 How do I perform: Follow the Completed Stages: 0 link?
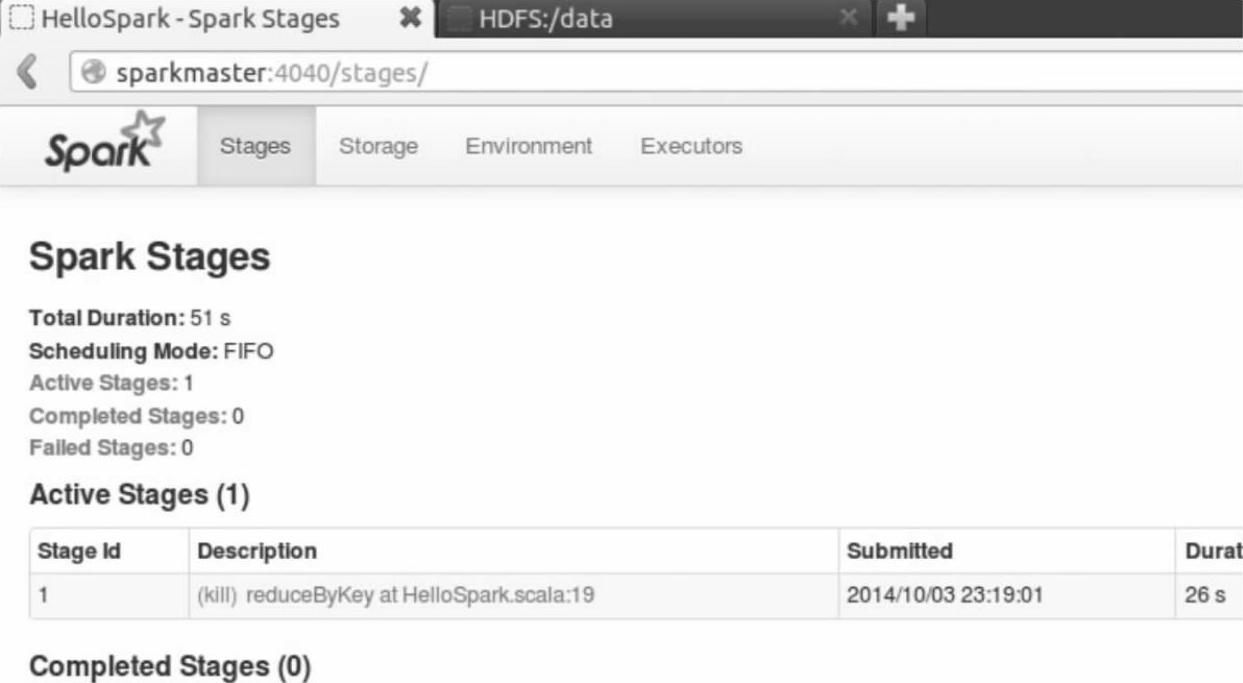[x=136, y=416]
